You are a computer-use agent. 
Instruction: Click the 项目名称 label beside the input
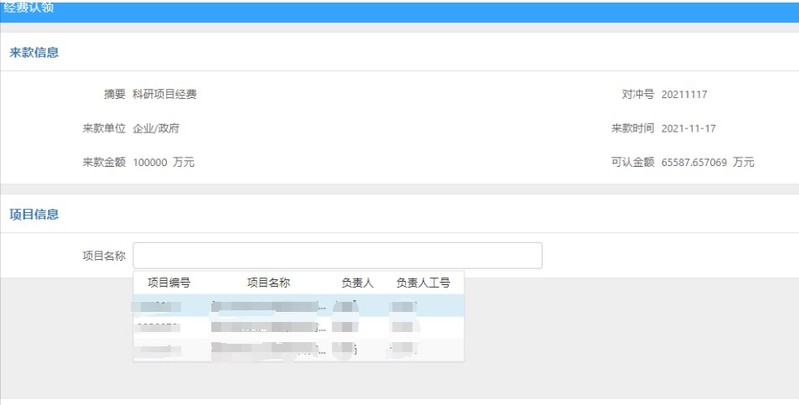tap(104, 255)
